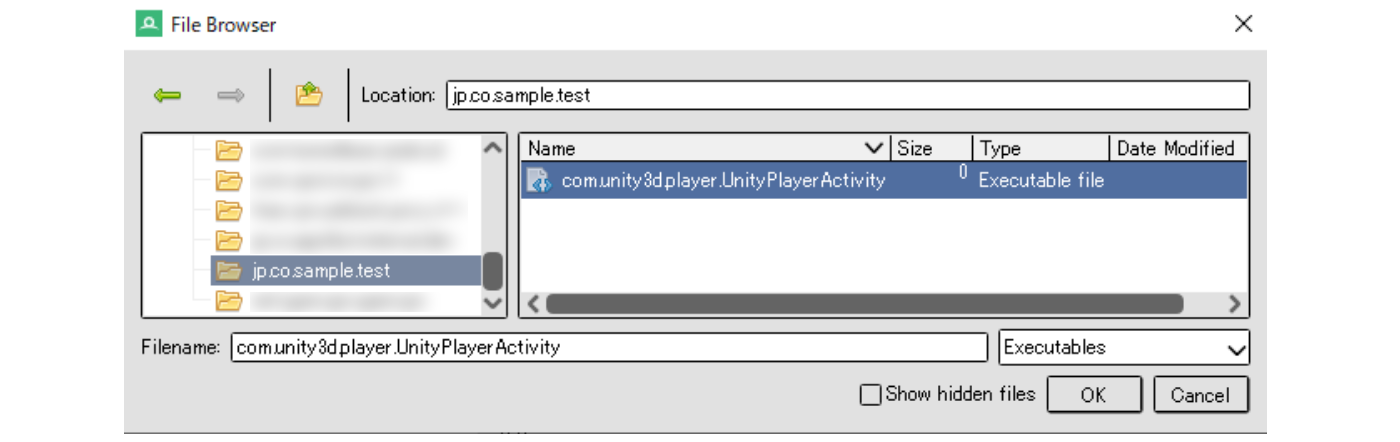Click the grey forward arrow icon
This screenshot has width=1400, height=442.
[231, 96]
